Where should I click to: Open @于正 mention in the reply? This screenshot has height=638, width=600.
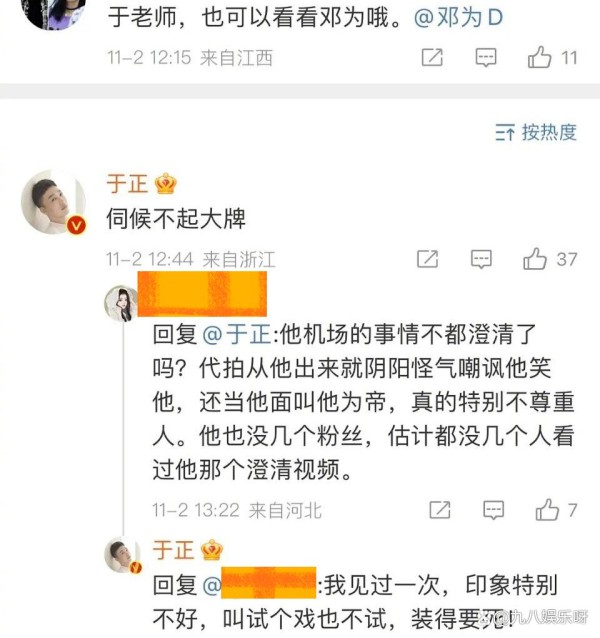point(237,334)
